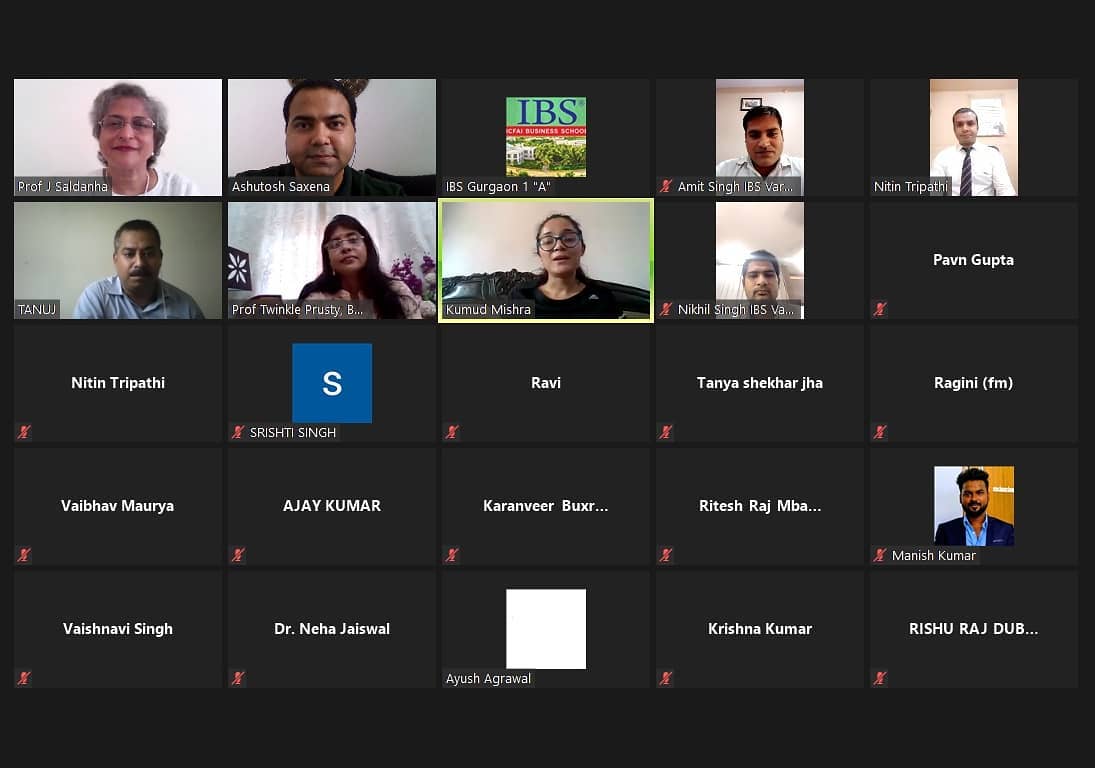Viewport: 1095px width, 768px height.
Task: Select Kumud Mishra's highlighted video tile
Action: tap(545, 260)
